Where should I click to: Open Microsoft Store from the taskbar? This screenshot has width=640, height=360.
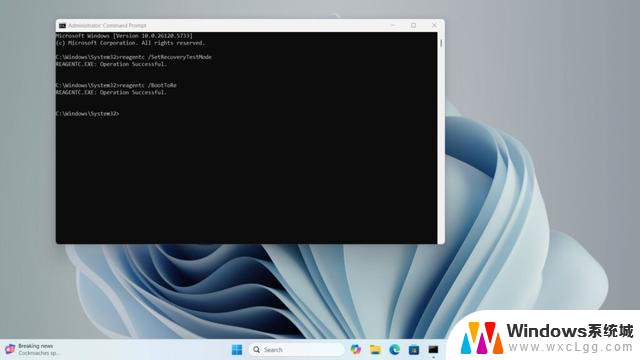tap(414, 350)
